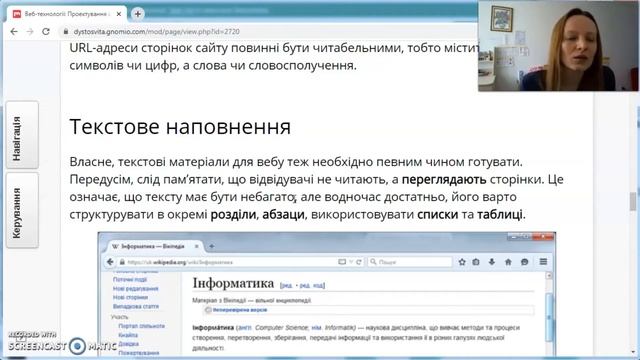Viewport: 640px width, 360px height.
Task: Click the padlock site info icon
Action: [65, 31]
